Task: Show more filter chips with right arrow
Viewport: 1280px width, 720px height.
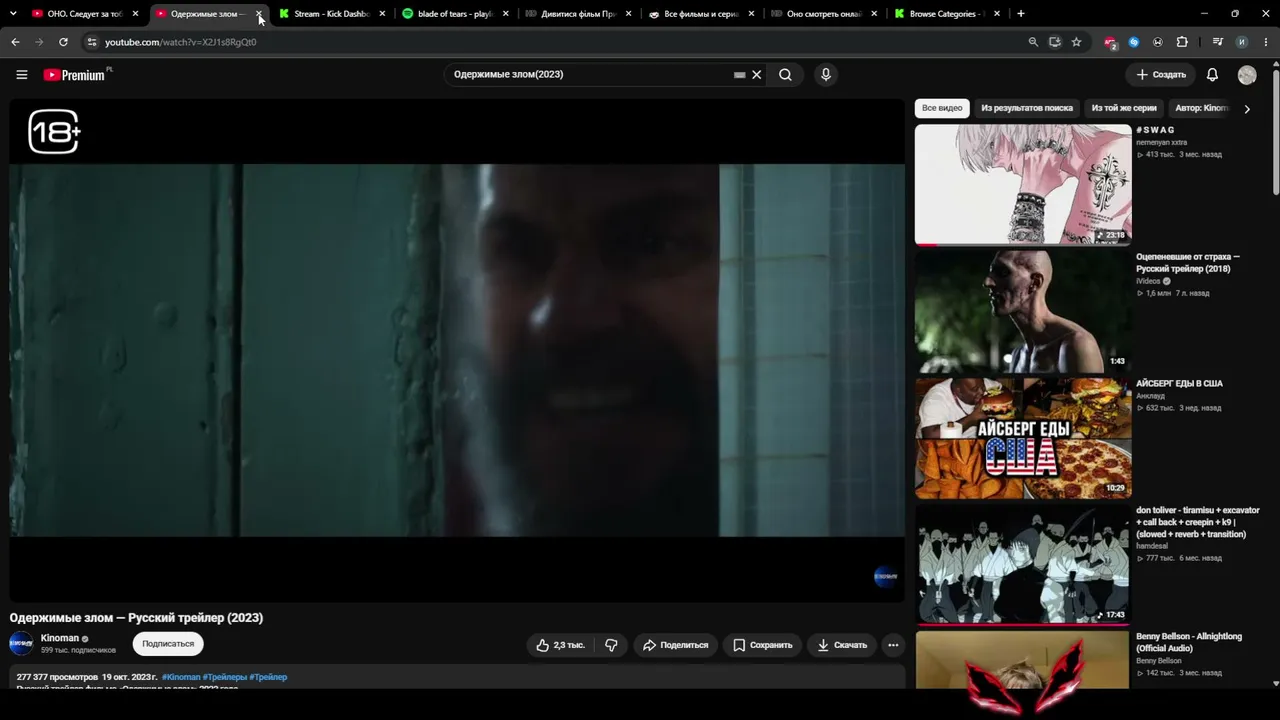Action: pyautogui.click(x=1246, y=109)
